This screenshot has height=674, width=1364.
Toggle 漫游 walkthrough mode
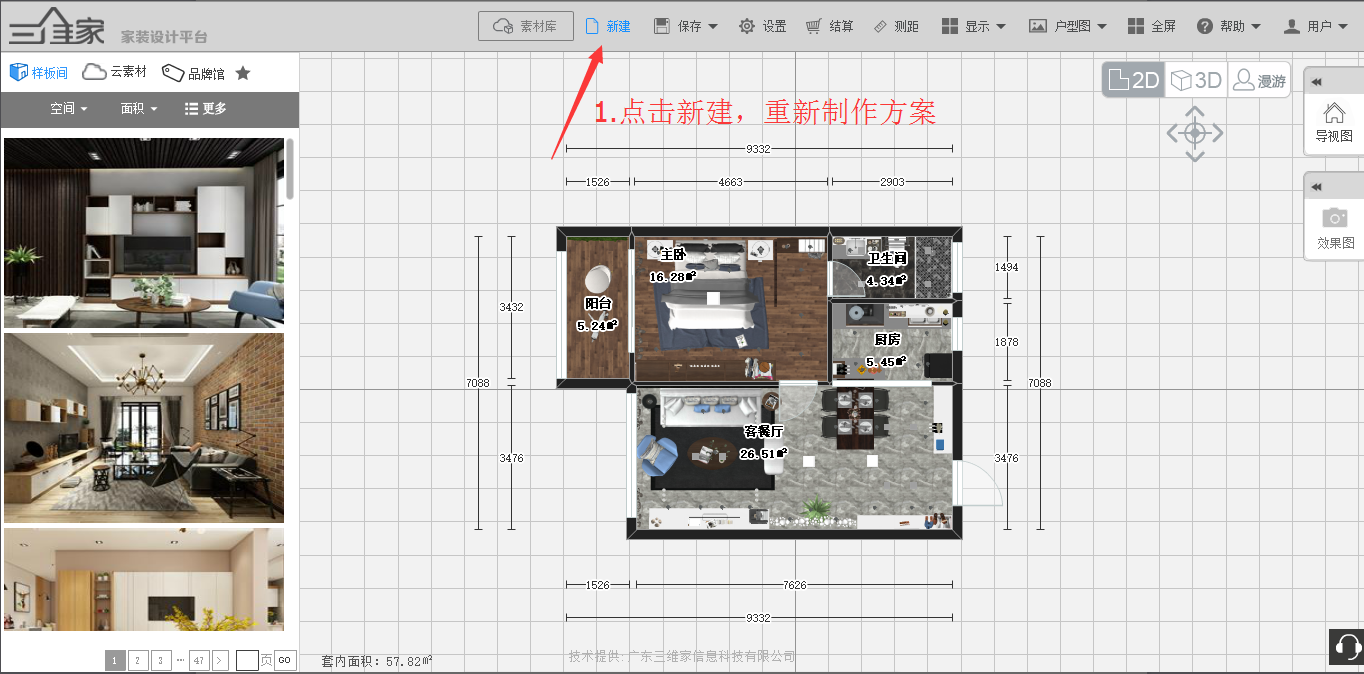point(1258,80)
